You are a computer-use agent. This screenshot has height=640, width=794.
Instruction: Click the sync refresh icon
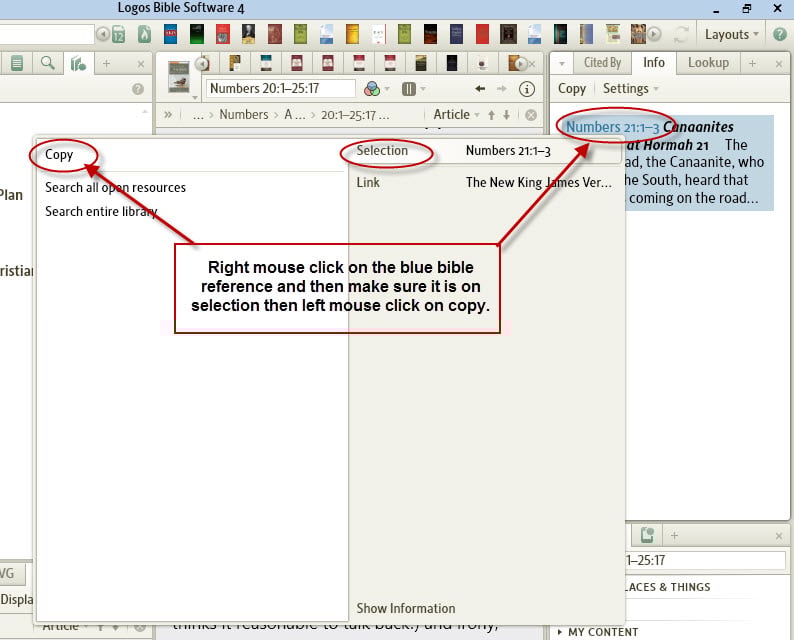point(681,34)
